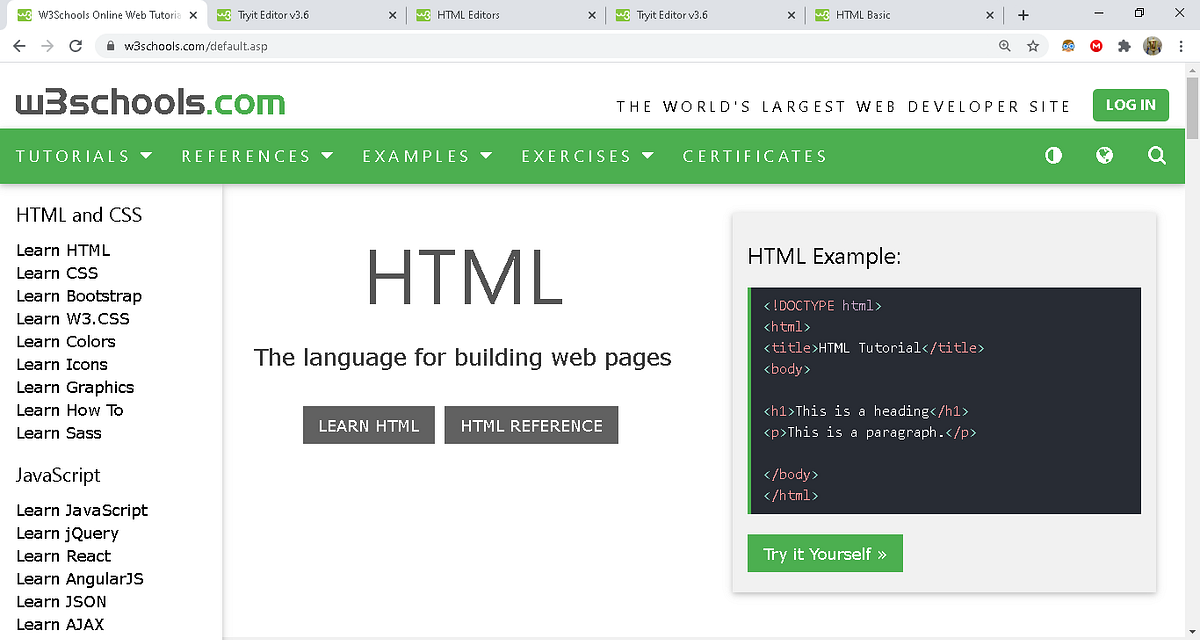Click the Spaces globe icon in the navbar

point(1104,155)
